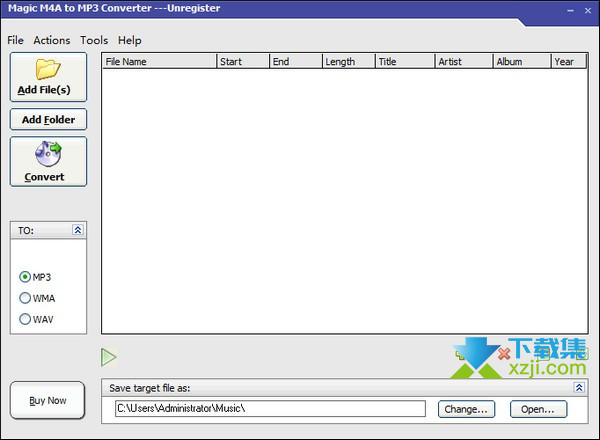
Task: Open the File menu
Action: (15, 40)
